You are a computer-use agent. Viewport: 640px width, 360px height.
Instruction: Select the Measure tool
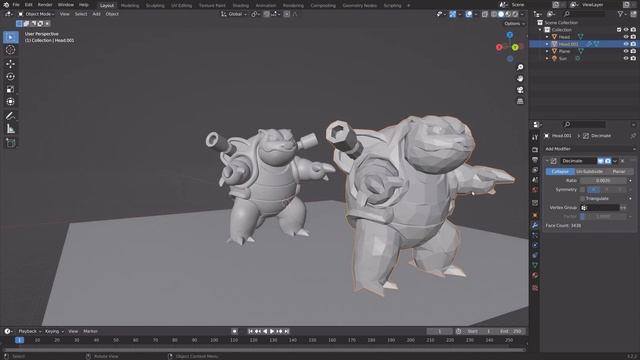[11, 129]
